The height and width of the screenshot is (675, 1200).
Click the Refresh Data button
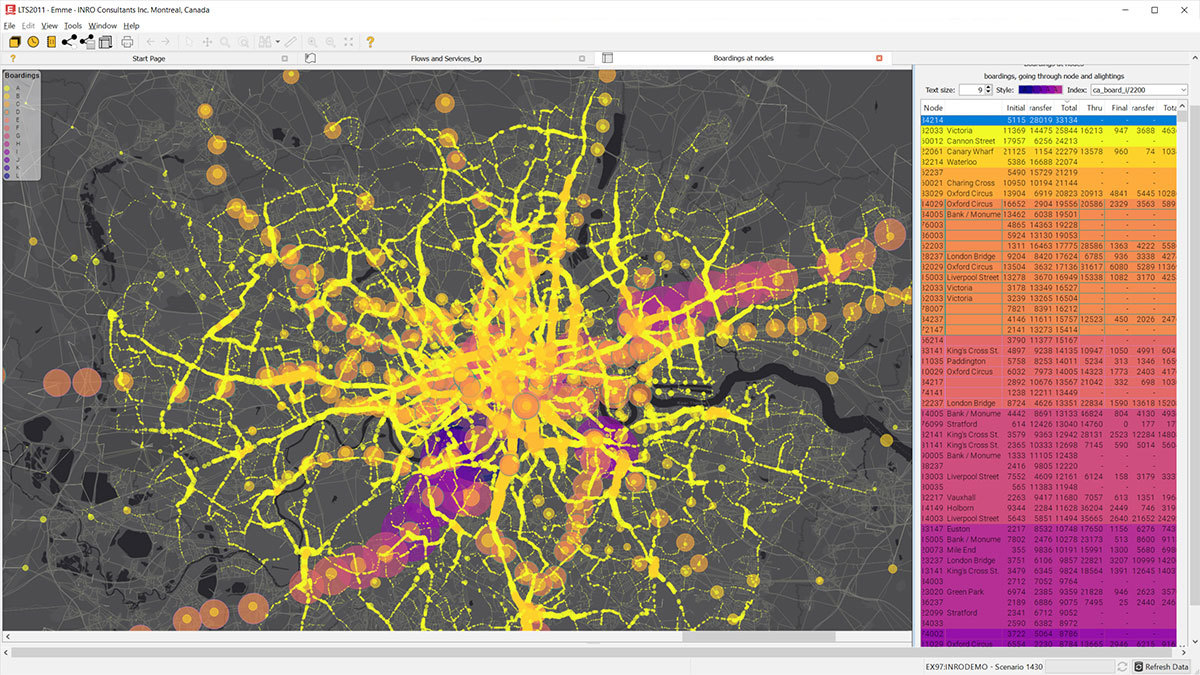(x=1160, y=666)
